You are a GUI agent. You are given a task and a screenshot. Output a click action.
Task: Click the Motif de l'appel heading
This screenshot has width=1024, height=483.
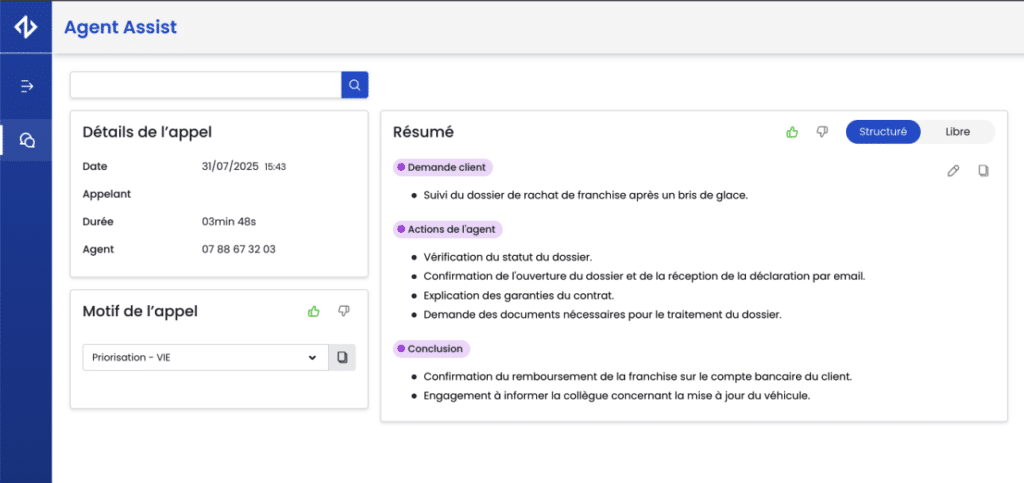tap(140, 311)
